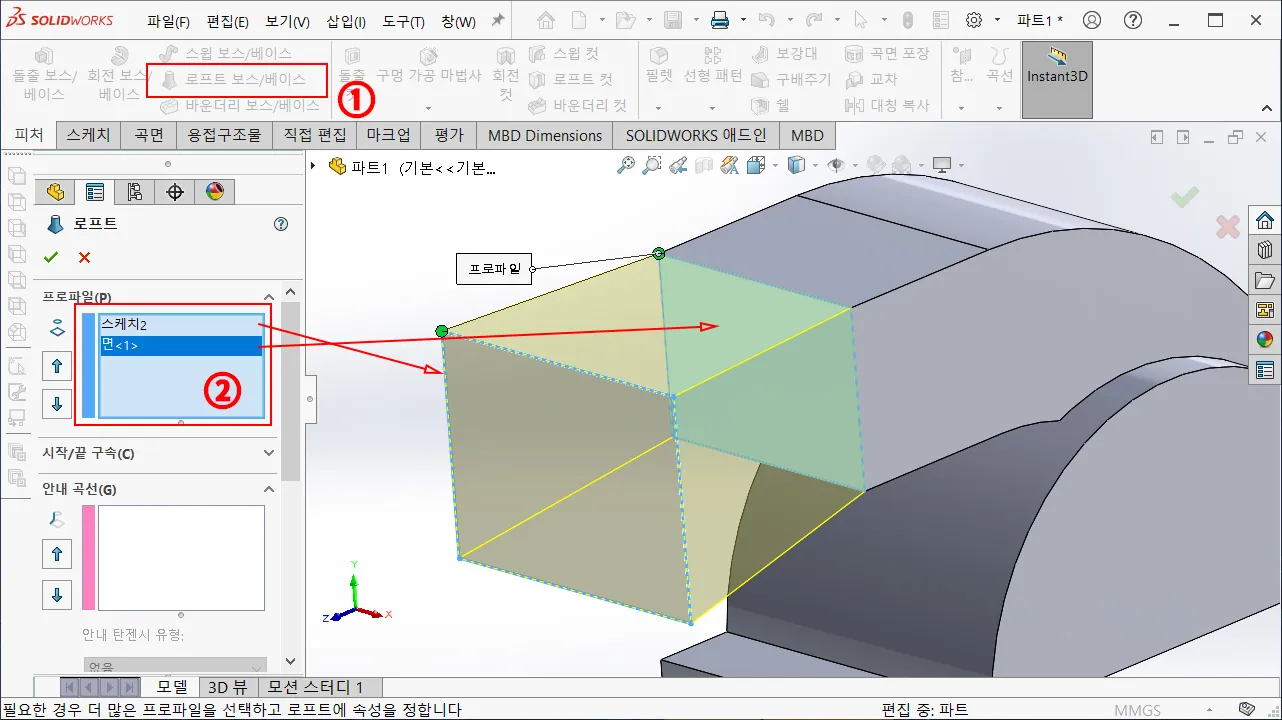Click the Previous View icon
The image size is (1282, 720).
(x=678, y=165)
